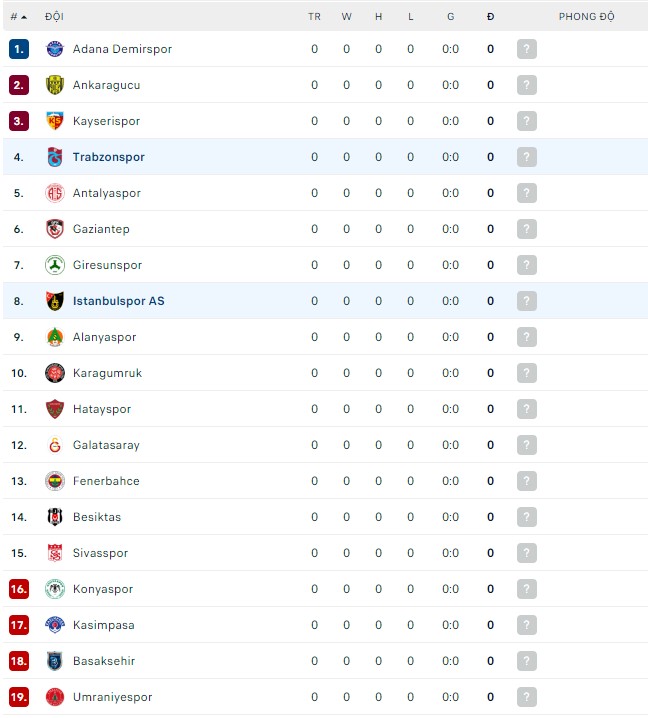Click the Istanbulspor AS team crest
The image size is (648, 718).
pyautogui.click(x=55, y=301)
